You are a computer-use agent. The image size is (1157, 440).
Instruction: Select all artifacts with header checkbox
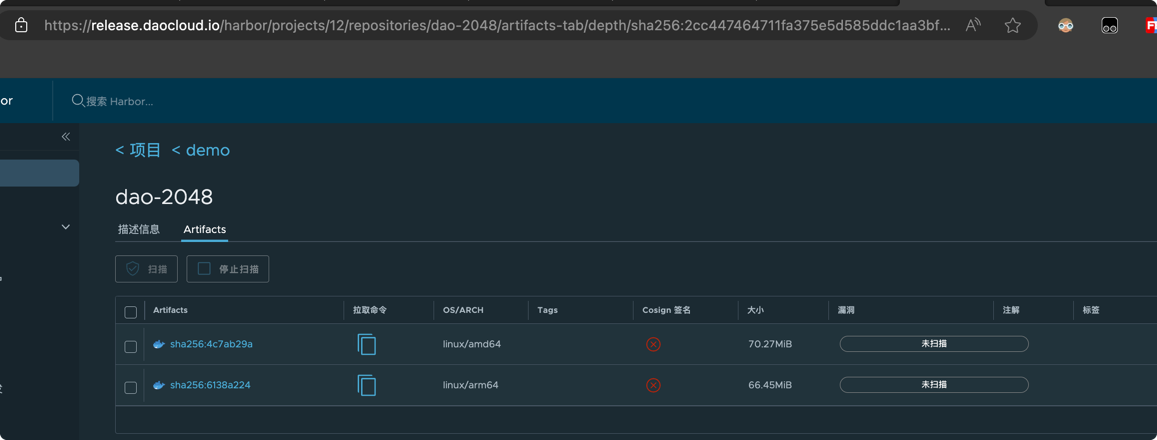pyautogui.click(x=130, y=312)
